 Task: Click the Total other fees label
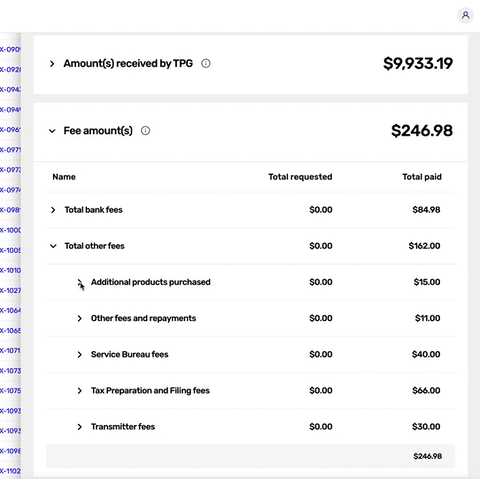(94, 246)
